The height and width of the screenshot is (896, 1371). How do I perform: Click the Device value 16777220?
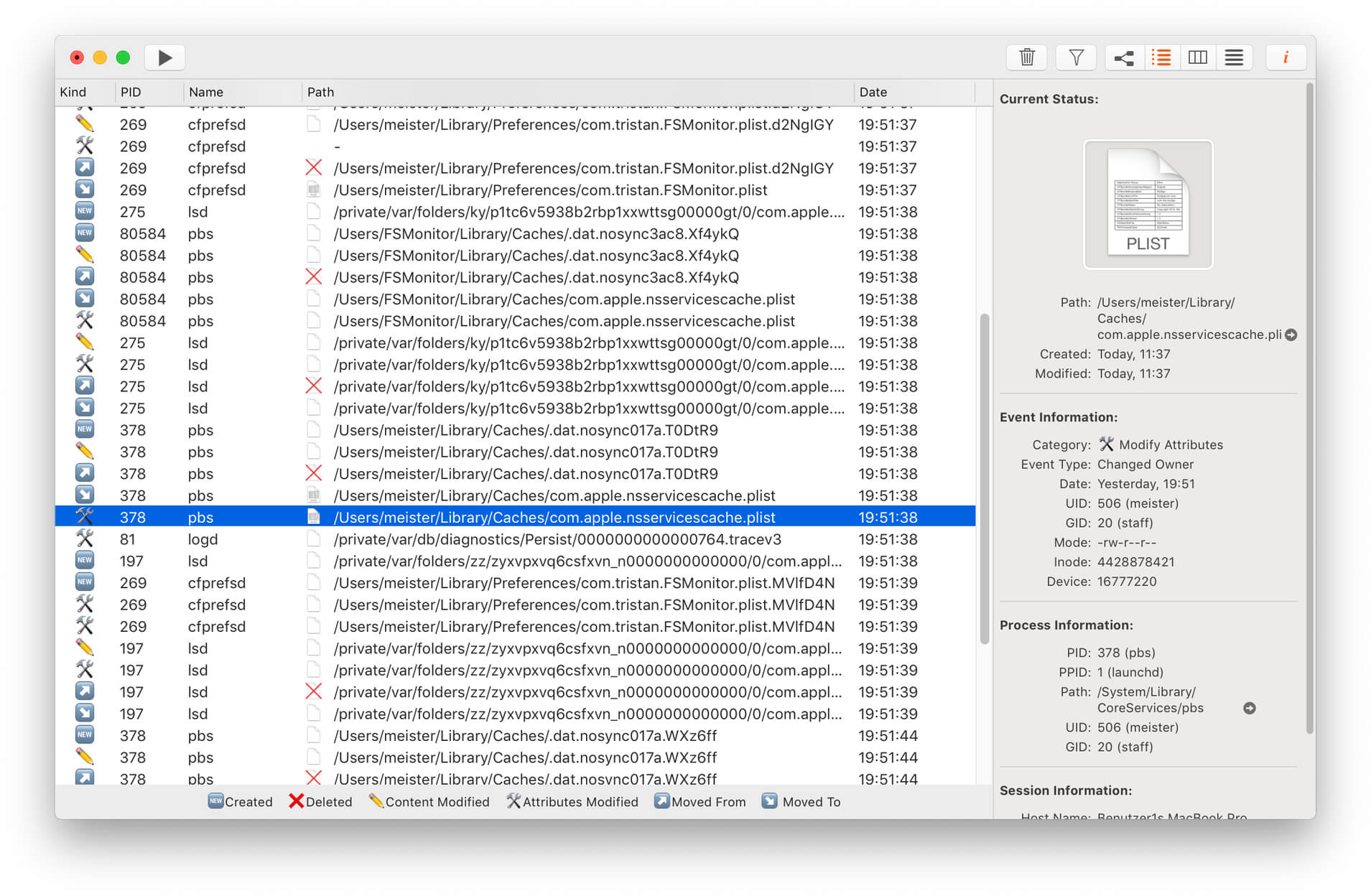point(1126,582)
